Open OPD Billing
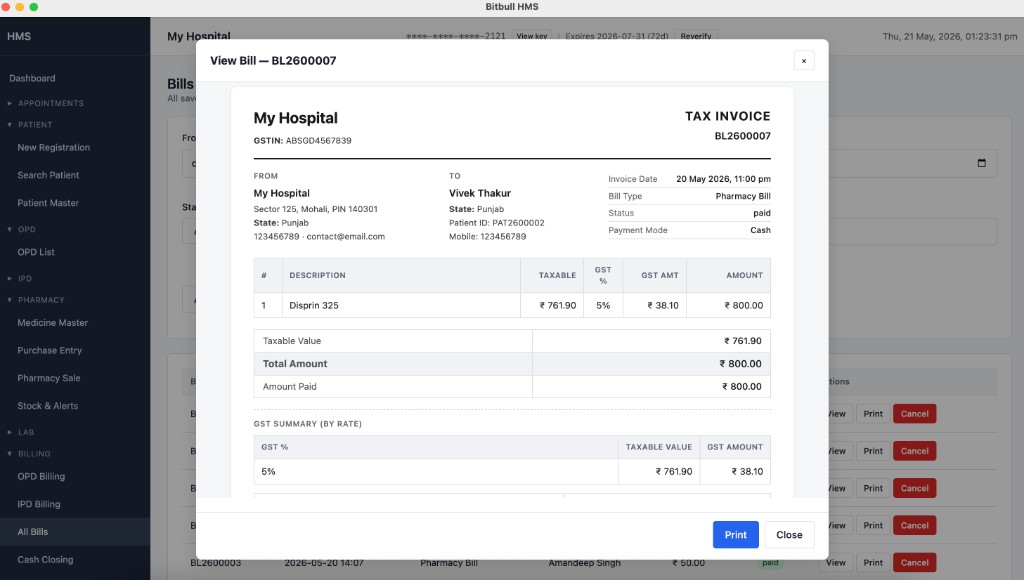1024x580 pixels. pos(41,477)
